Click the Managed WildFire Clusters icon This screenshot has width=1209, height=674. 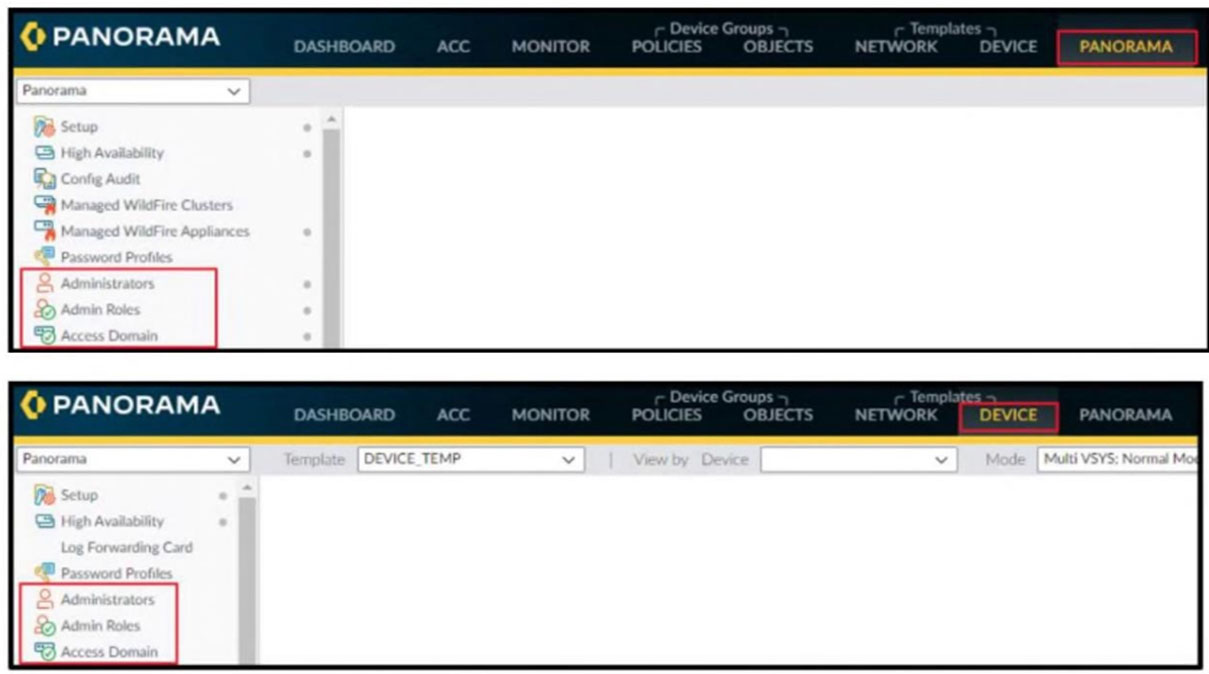click(x=44, y=205)
